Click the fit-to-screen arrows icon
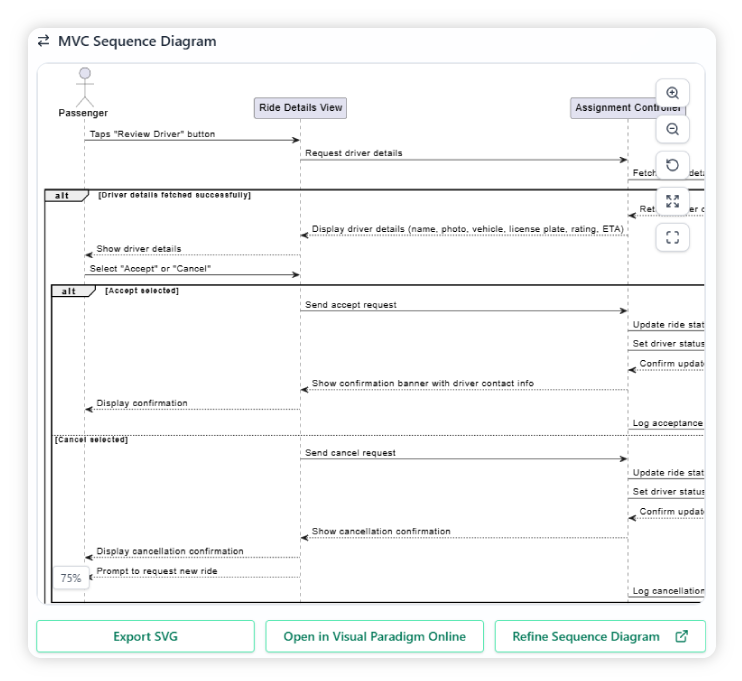Screen dimensions: 742x681 (x=672, y=201)
